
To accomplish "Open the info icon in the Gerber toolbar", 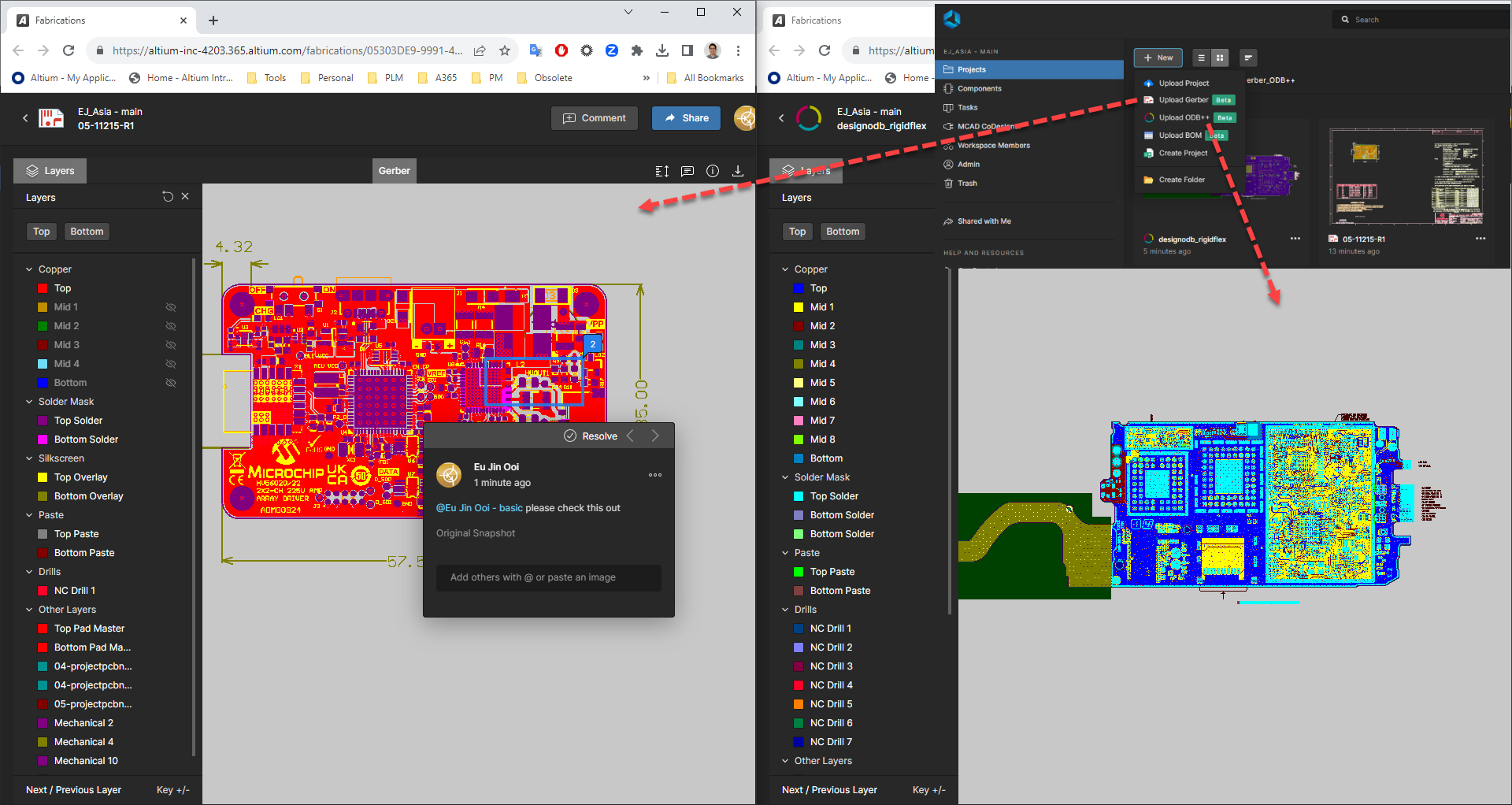I will (712, 171).
